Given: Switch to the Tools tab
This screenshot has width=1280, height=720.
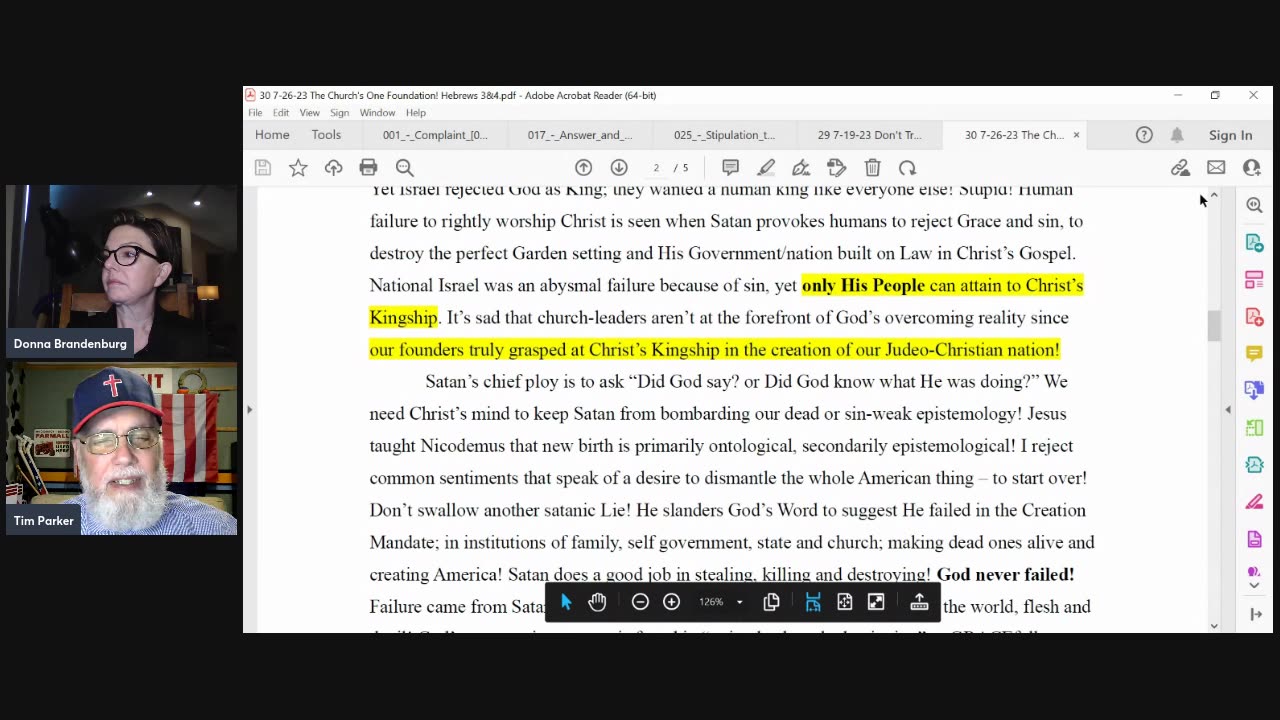Looking at the screenshot, I should 326,135.
